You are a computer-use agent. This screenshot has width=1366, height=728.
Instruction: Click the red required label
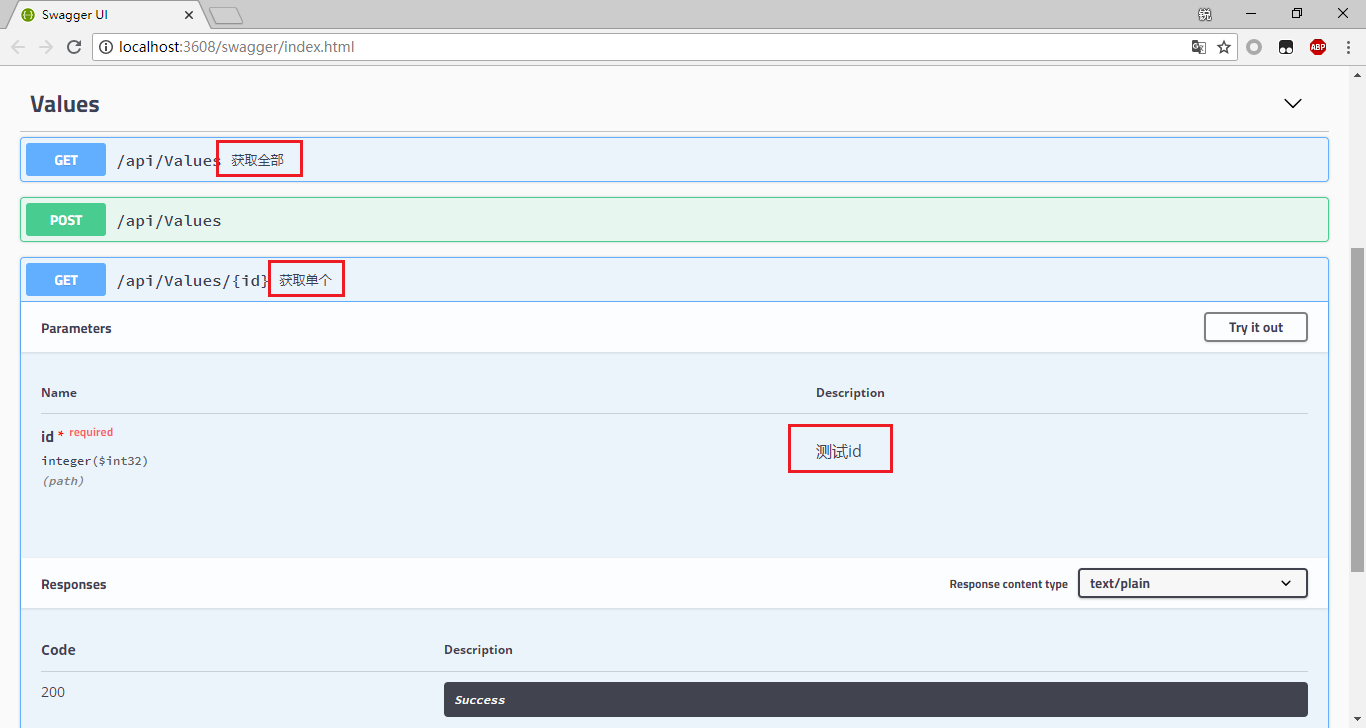tap(91, 433)
